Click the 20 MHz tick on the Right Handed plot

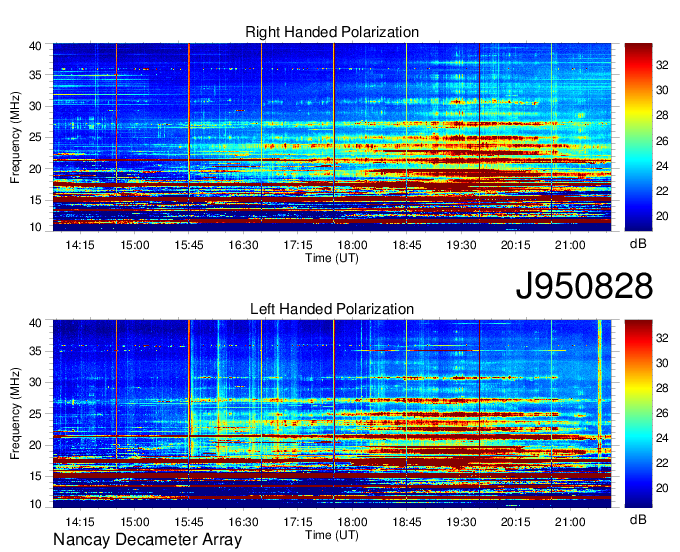tap(36, 169)
